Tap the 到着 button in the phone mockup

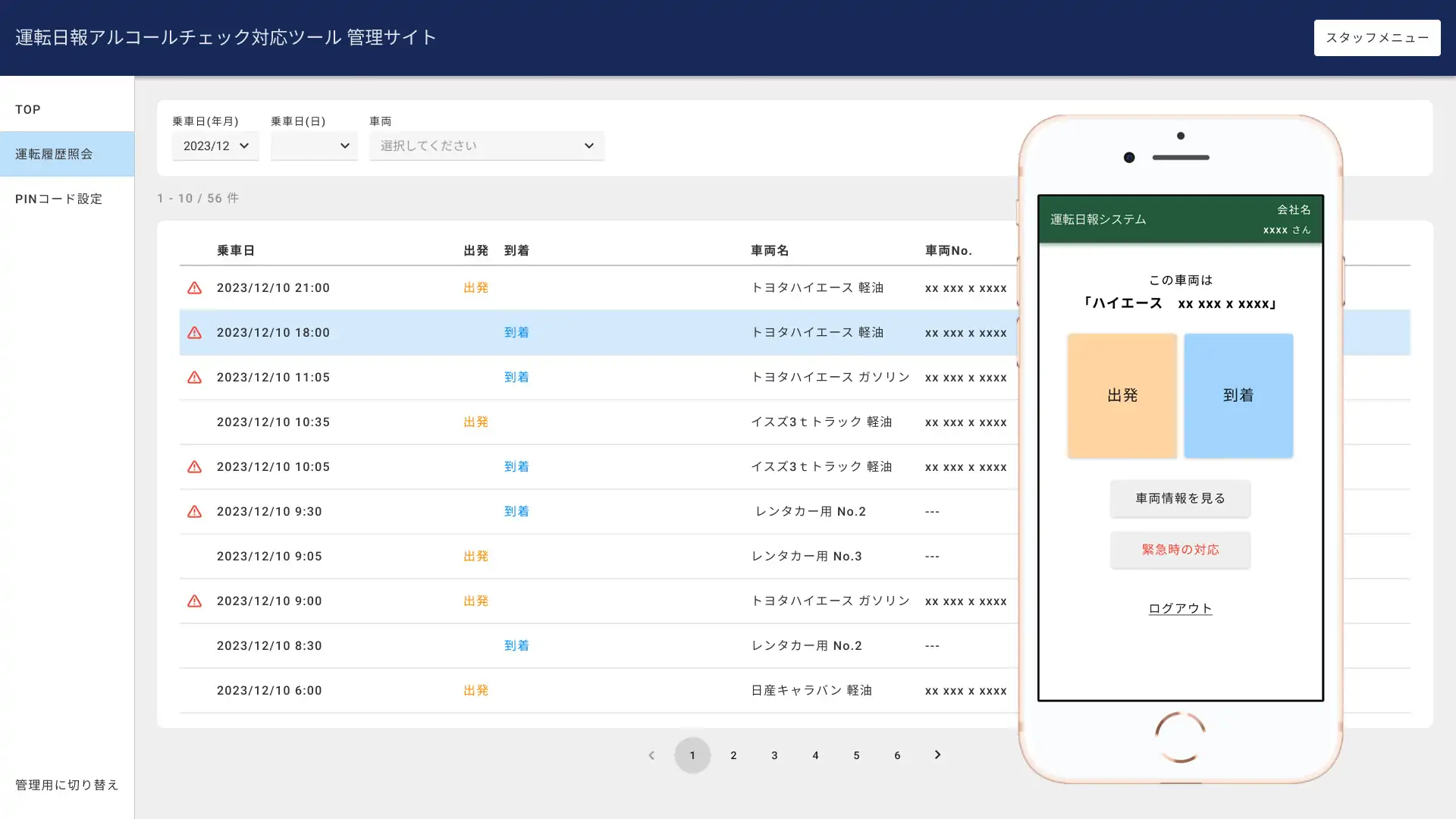tap(1238, 395)
